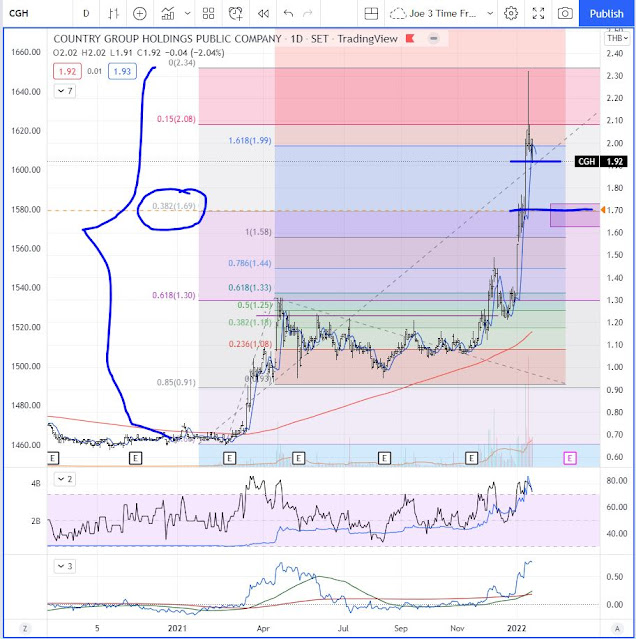Image resolution: width=636 pixels, height=639 pixels.
Task: Open the bar style chart type icon
Action: click(113, 13)
